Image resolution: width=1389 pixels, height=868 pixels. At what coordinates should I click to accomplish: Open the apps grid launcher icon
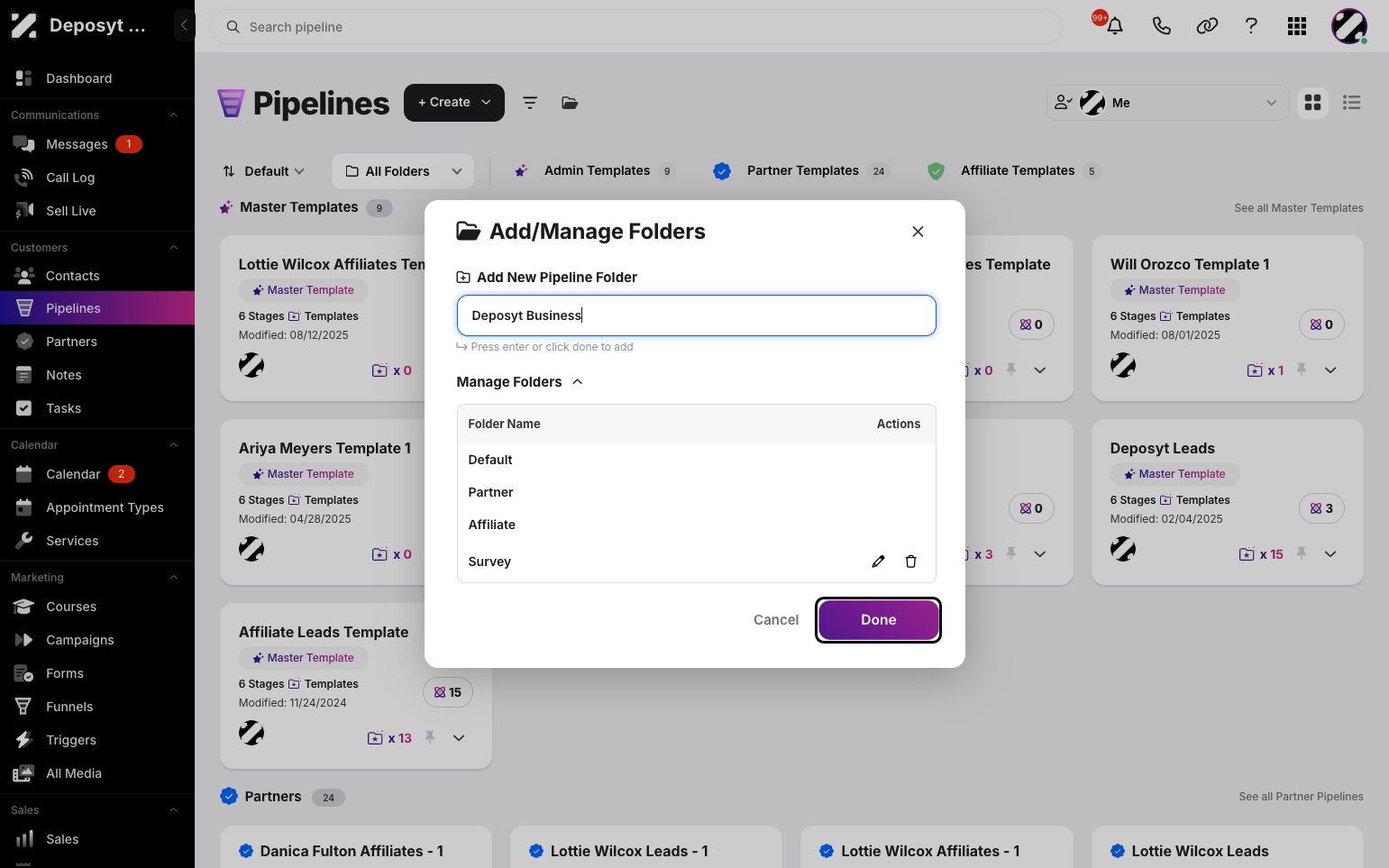[1297, 26]
